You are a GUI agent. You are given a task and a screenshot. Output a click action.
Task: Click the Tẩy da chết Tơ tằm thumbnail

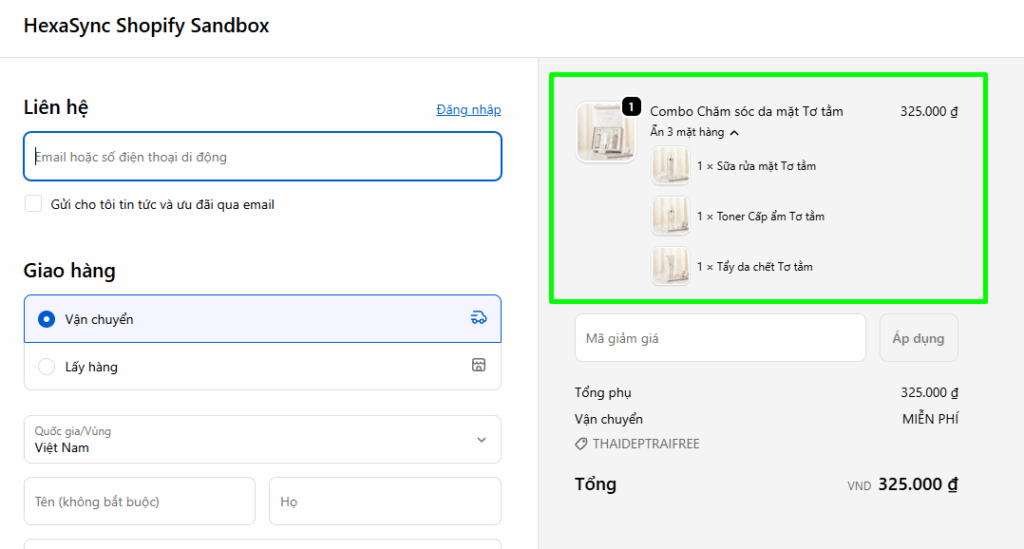click(670, 267)
